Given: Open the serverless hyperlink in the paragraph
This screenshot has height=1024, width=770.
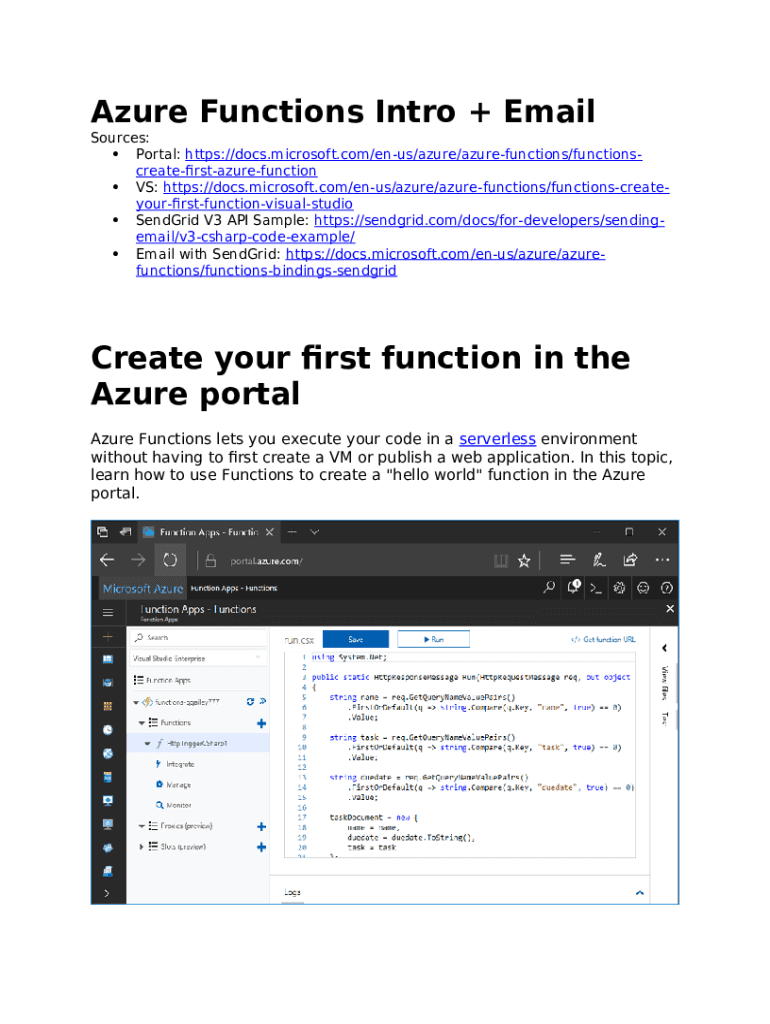Looking at the screenshot, I should (x=497, y=439).
